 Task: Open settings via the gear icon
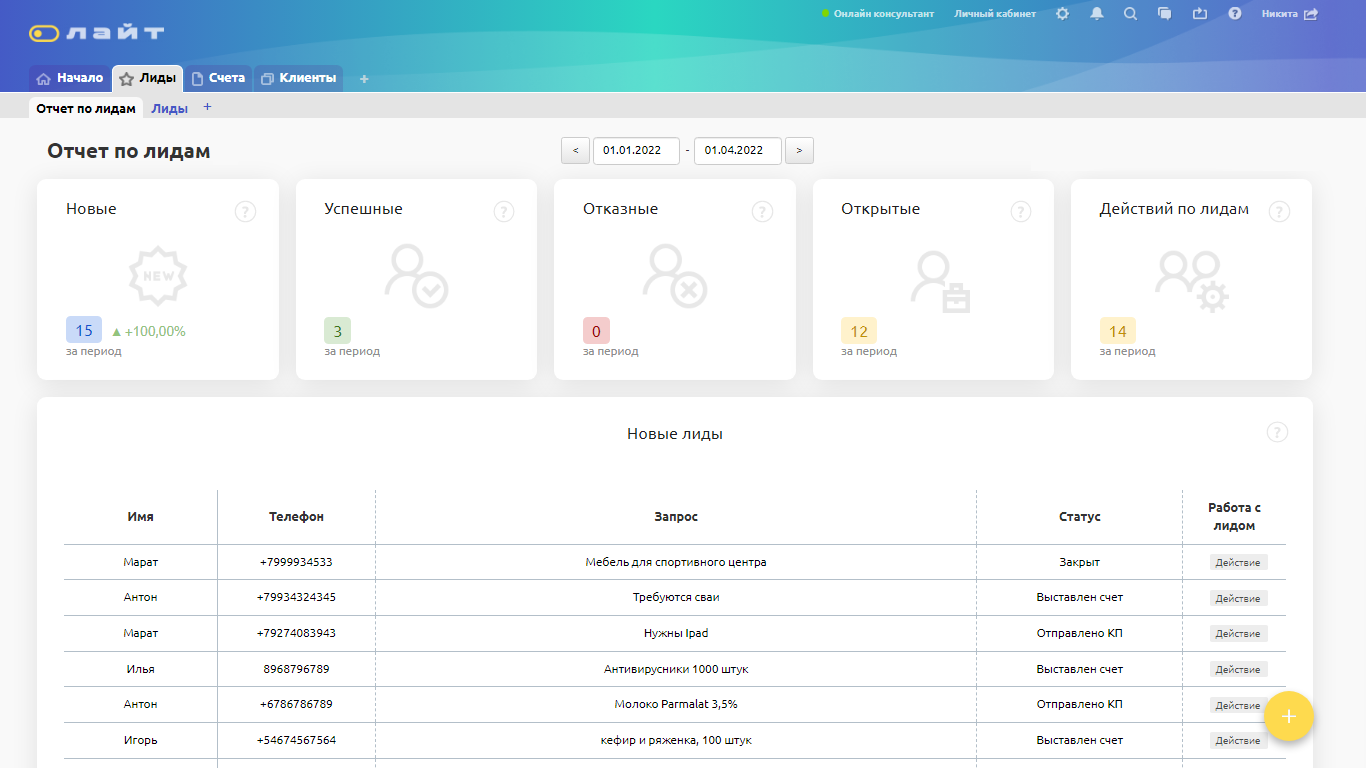[1062, 14]
